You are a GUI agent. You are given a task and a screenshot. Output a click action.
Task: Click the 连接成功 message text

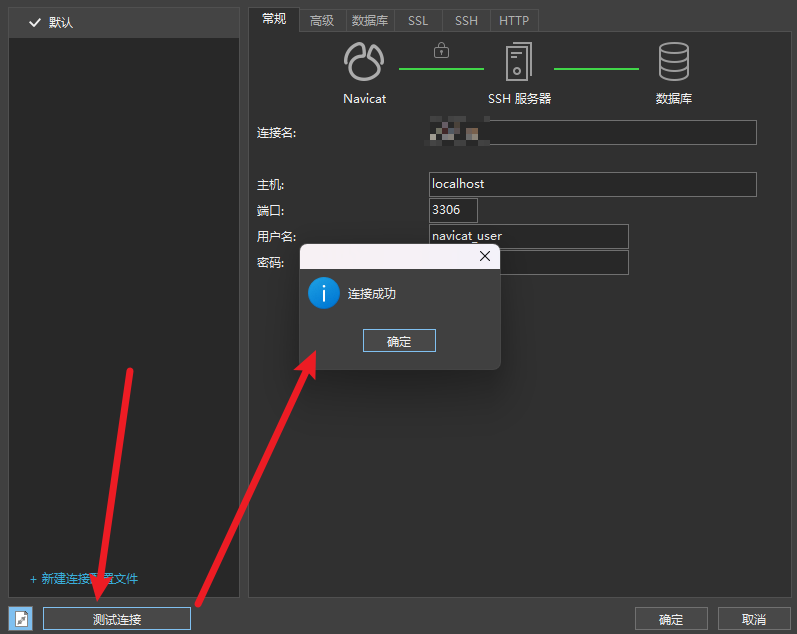372,293
